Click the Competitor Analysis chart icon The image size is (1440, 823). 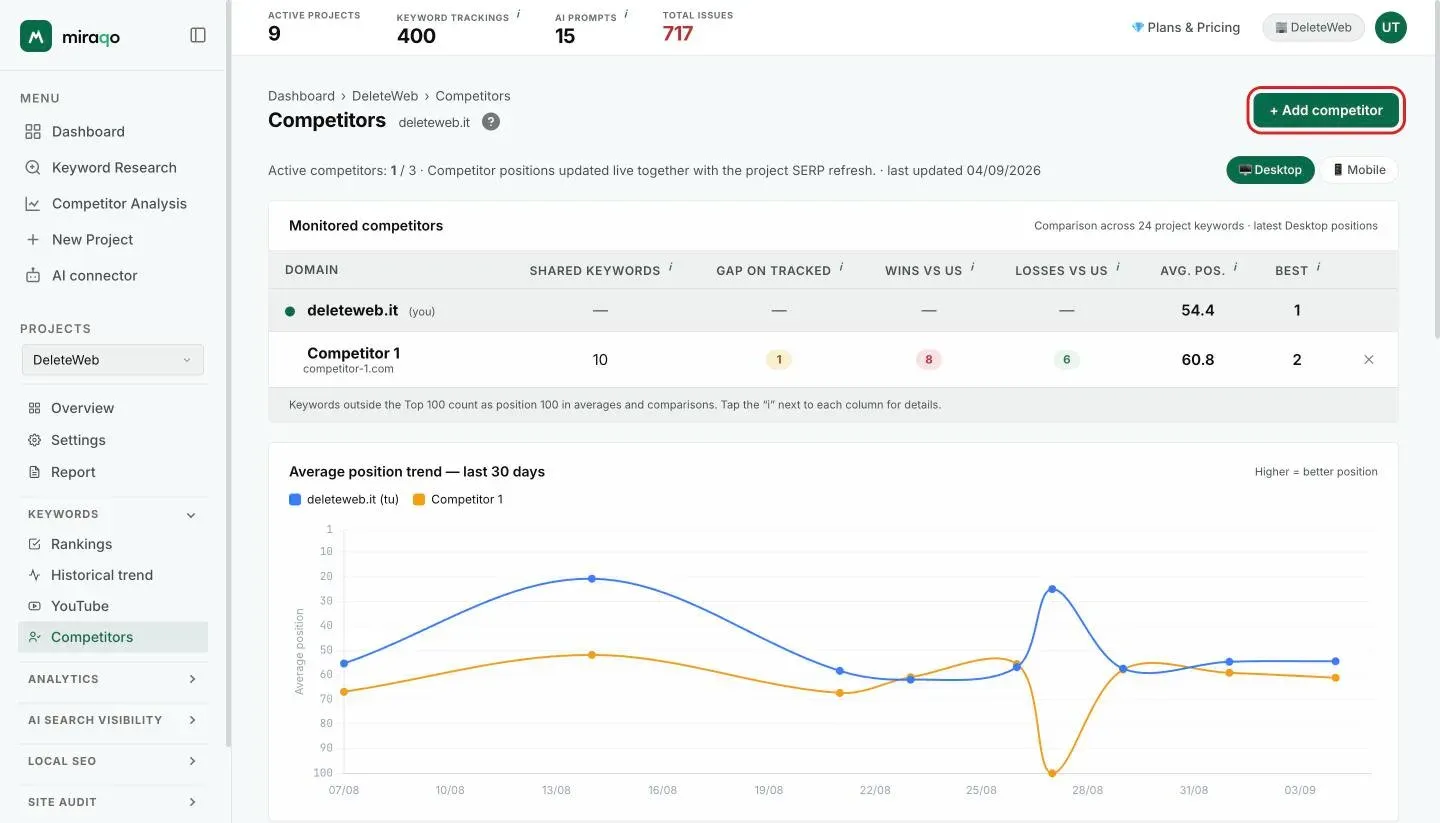(33, 203)
